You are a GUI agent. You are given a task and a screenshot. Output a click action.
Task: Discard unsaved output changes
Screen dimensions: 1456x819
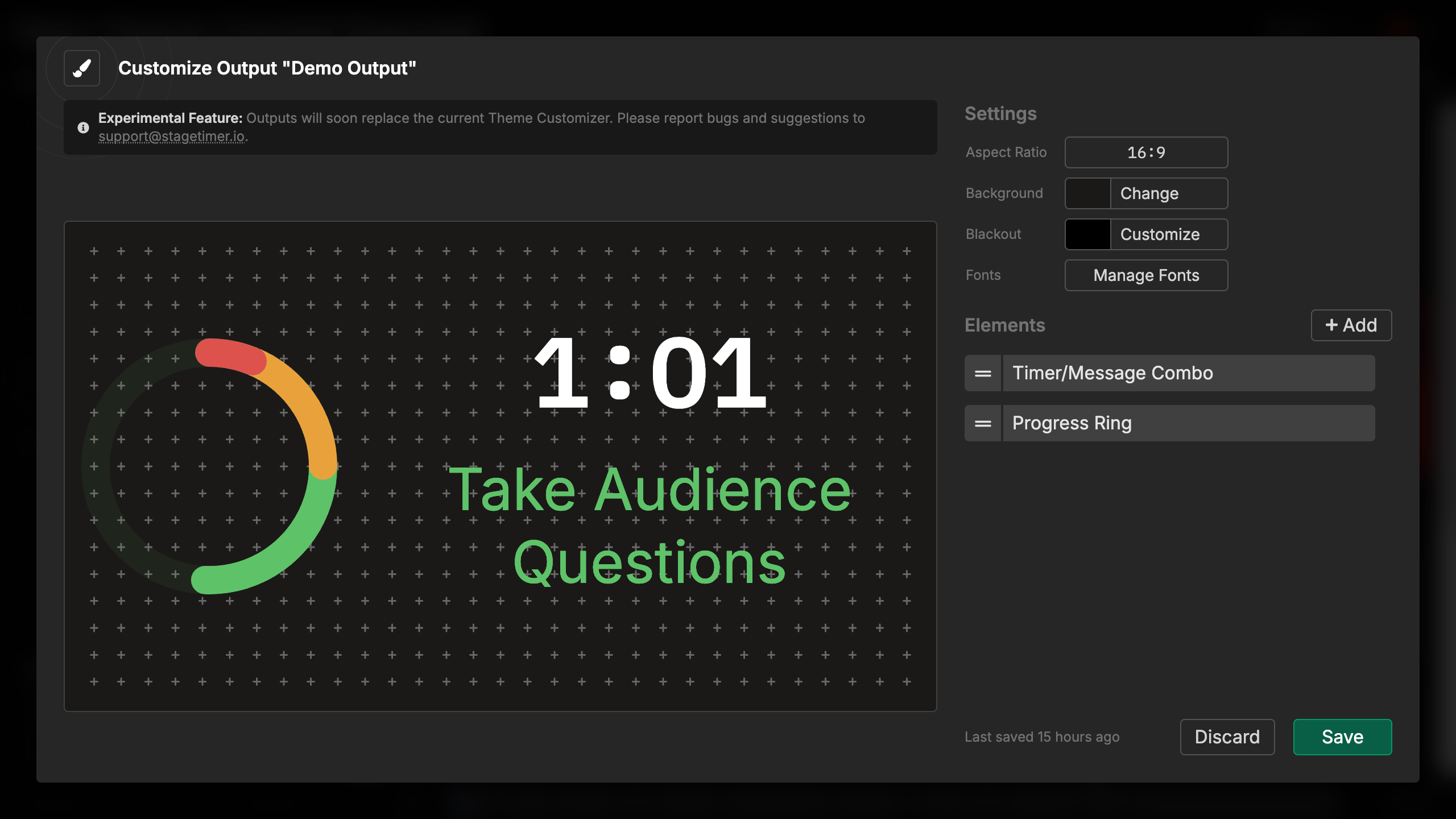click(x=1227, y=737)
